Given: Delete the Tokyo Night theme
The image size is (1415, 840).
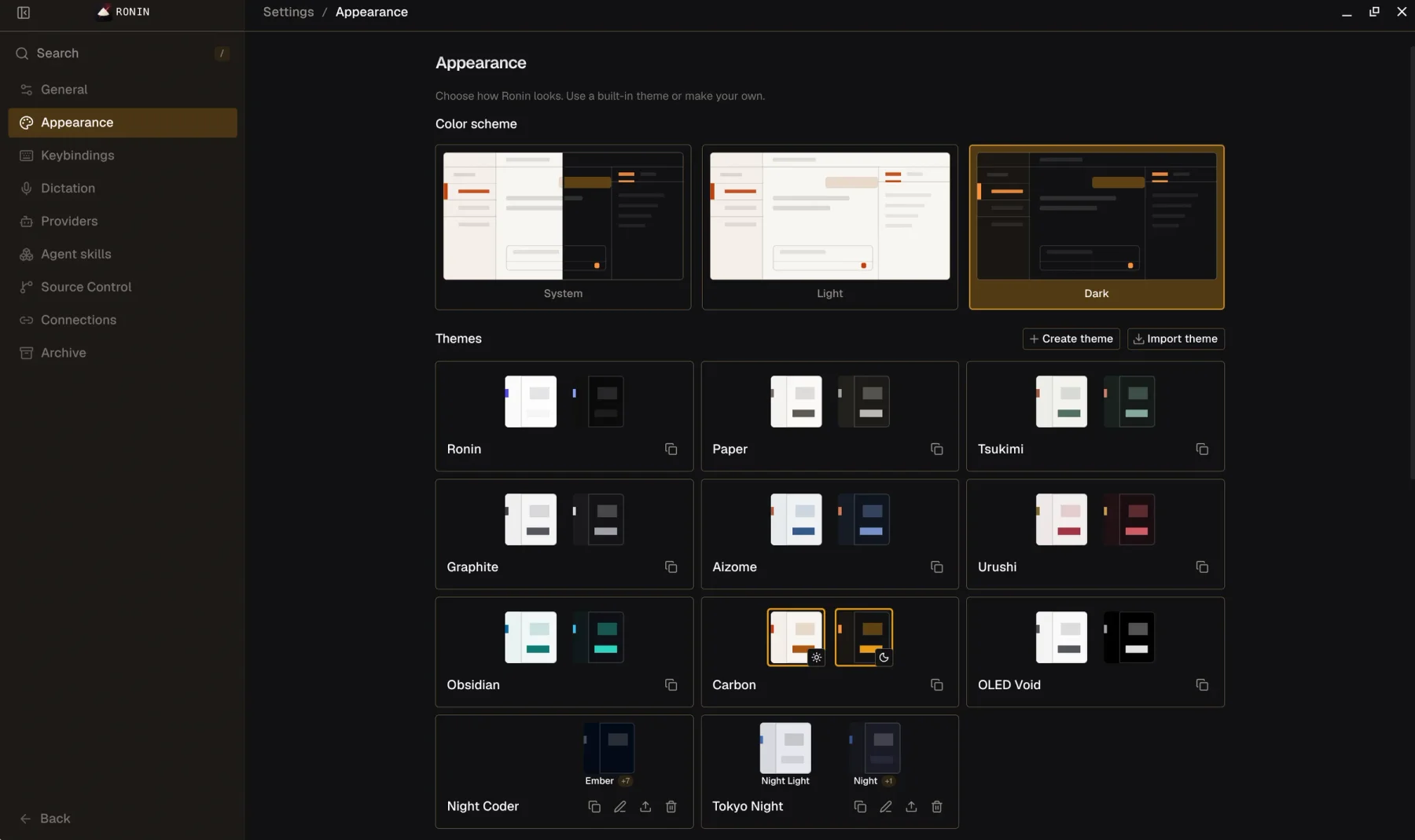Looking at the screenshot, I should tap(936, 806).
